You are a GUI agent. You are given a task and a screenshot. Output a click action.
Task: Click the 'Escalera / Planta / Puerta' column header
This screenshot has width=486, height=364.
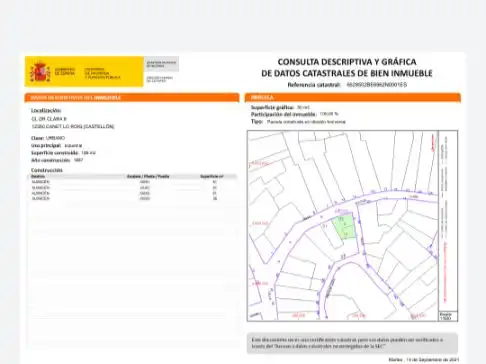point(148,176)
